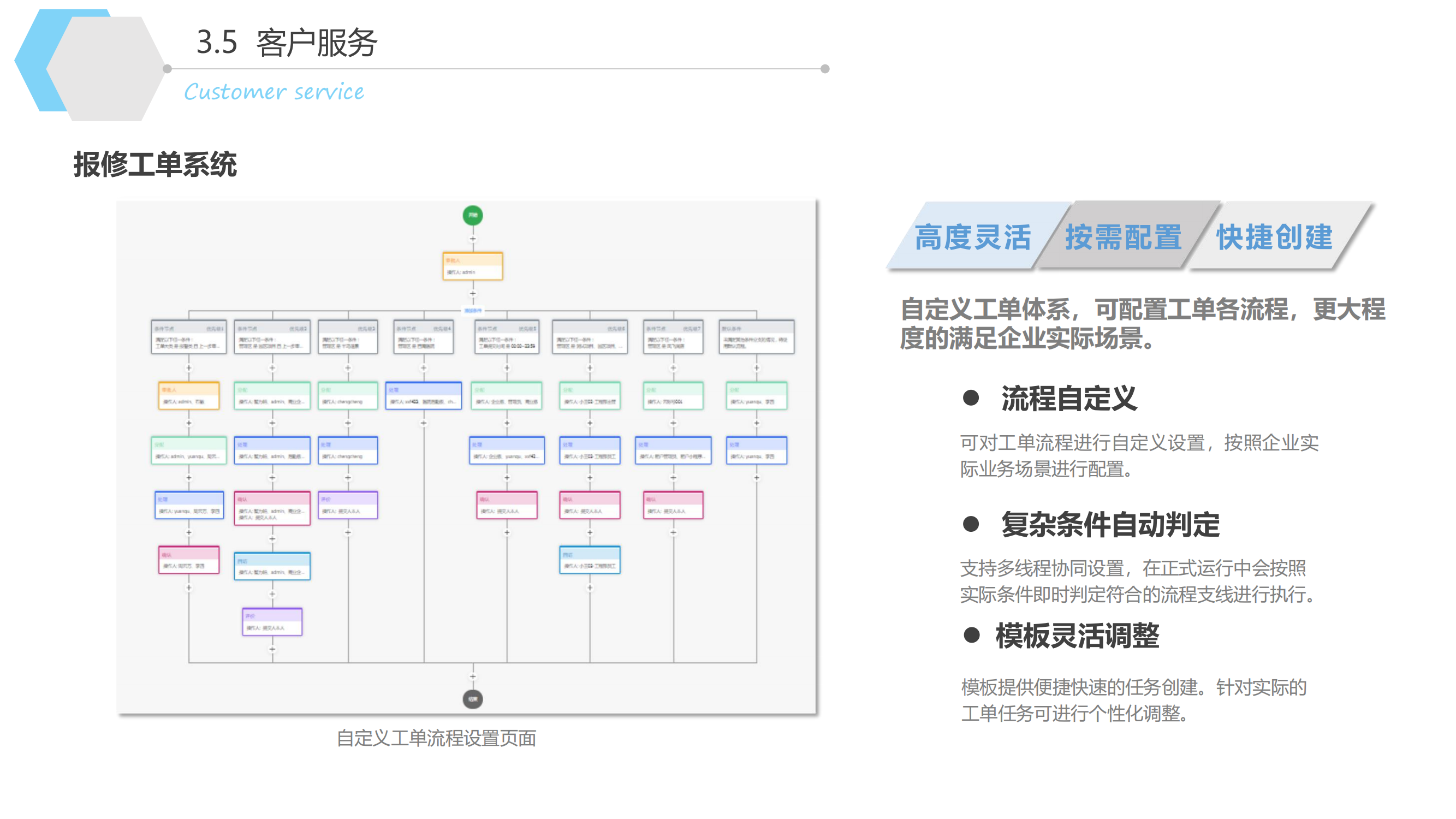
Task: Click the blue Customer service subtitle
Action: (x=274, y=92)
